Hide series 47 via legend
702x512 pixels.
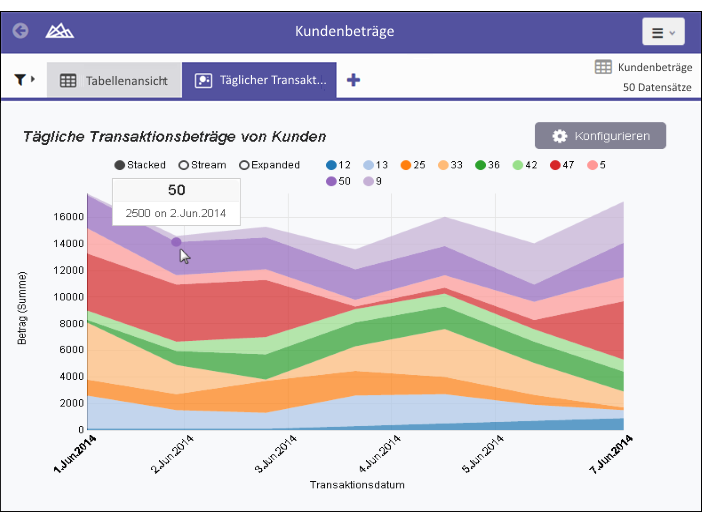coord(555,165)
